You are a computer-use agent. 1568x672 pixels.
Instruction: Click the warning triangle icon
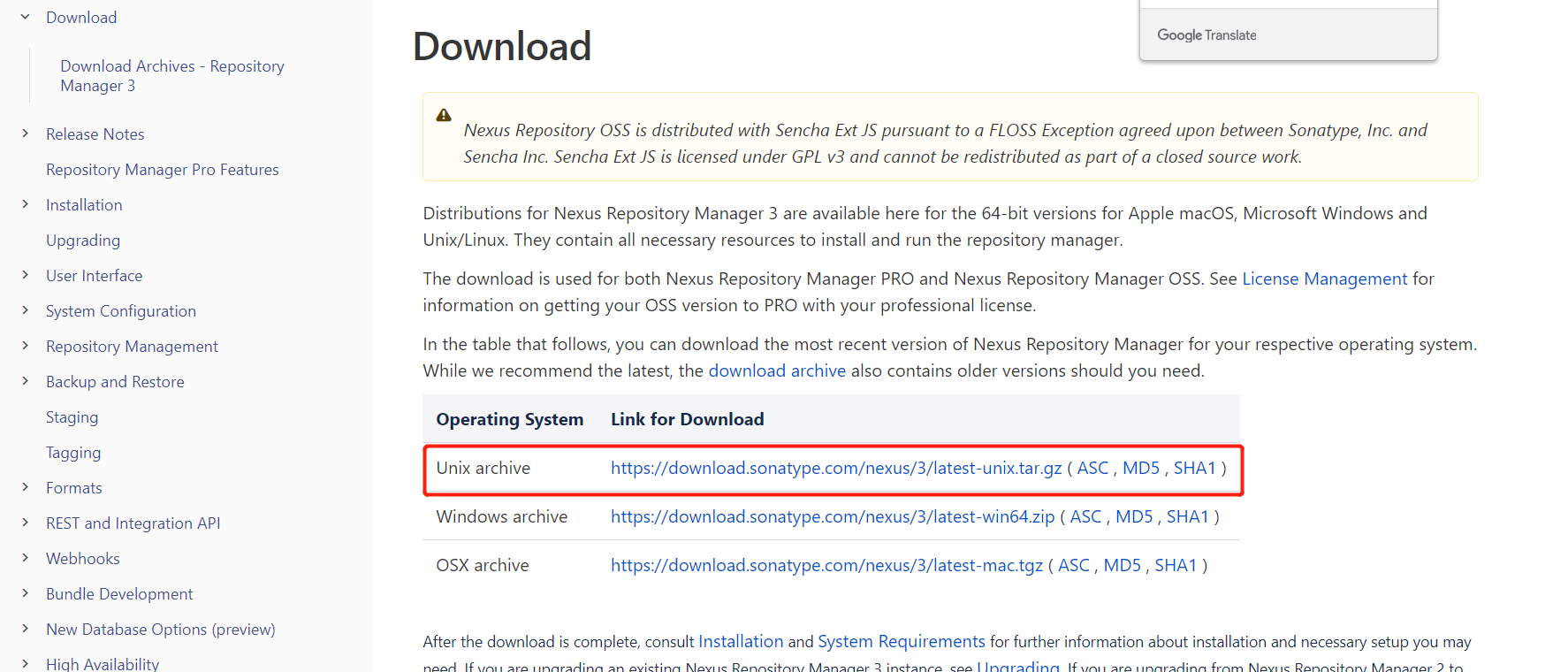[444, 115]
